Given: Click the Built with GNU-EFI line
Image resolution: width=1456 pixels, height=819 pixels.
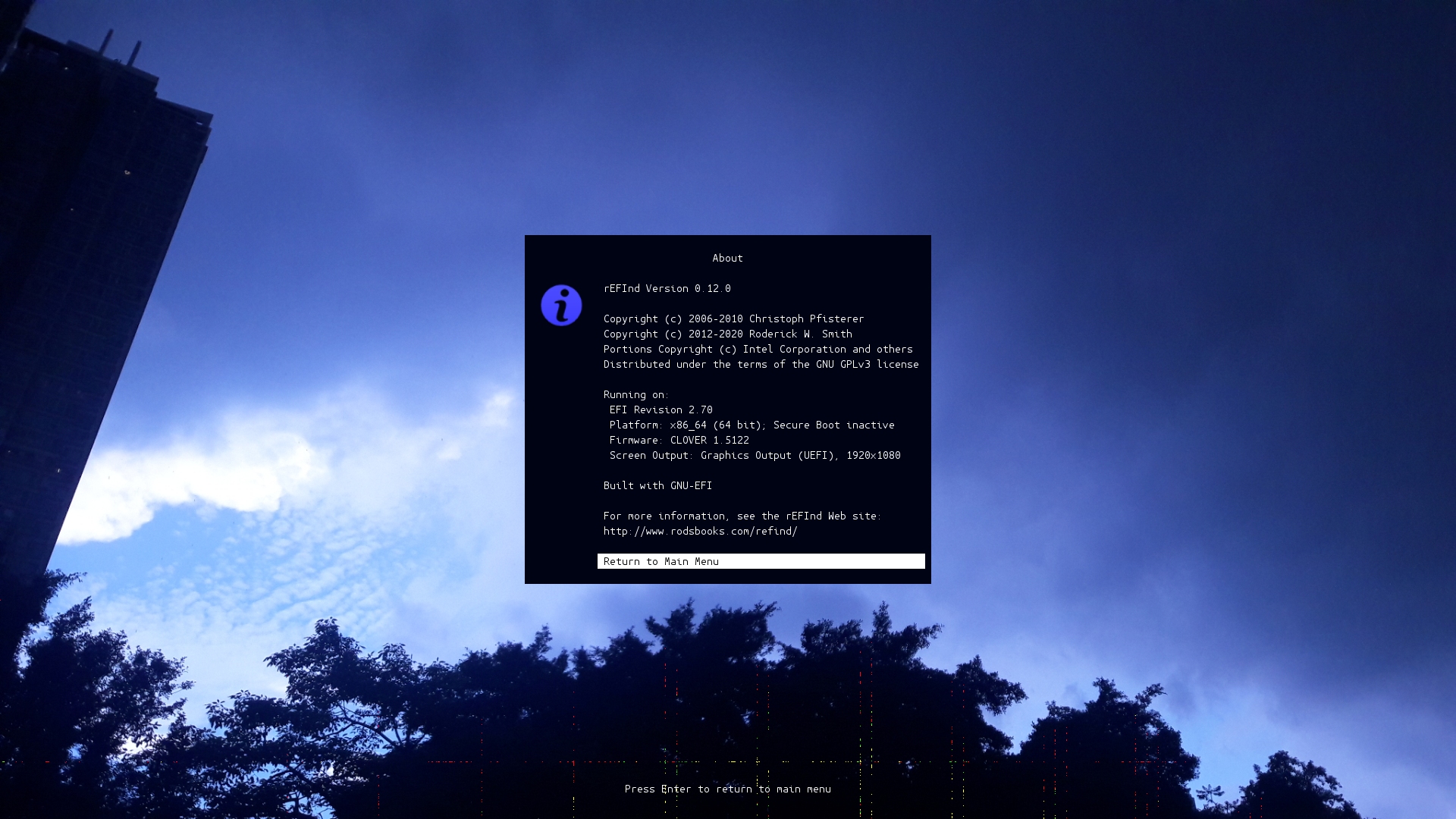Looking at the screenshot, I should 658,485.
